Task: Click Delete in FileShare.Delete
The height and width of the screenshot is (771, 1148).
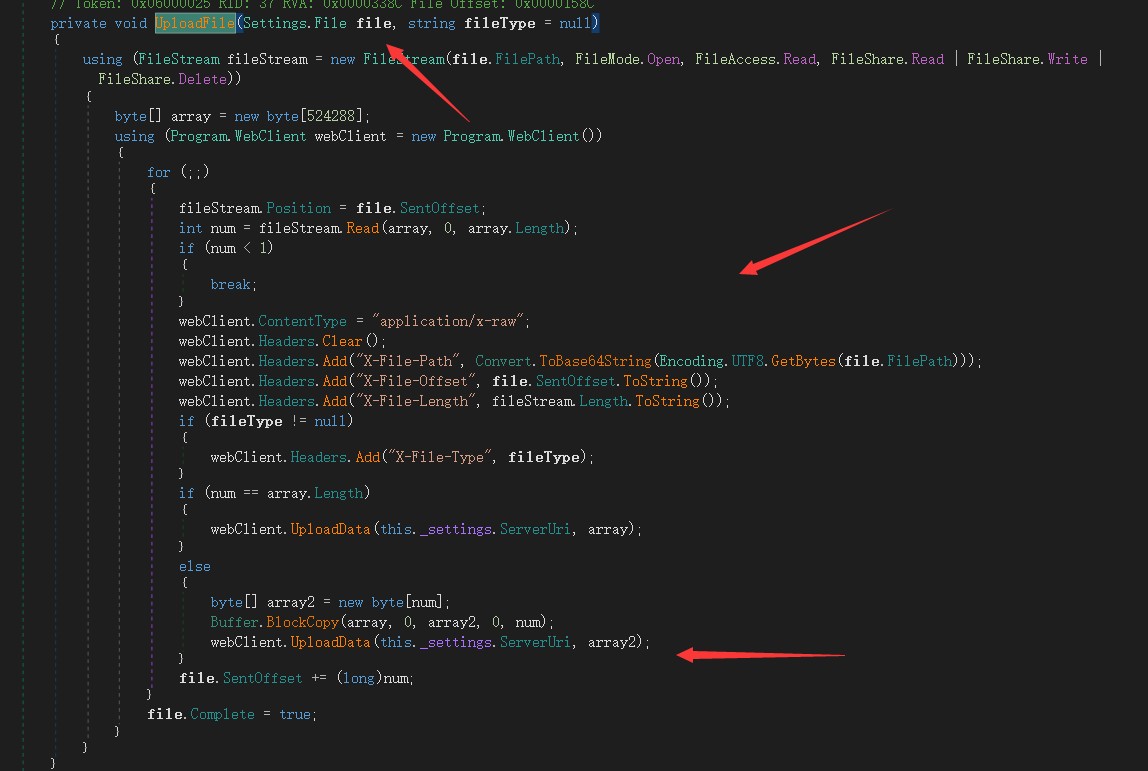Action: pos(204,78)
